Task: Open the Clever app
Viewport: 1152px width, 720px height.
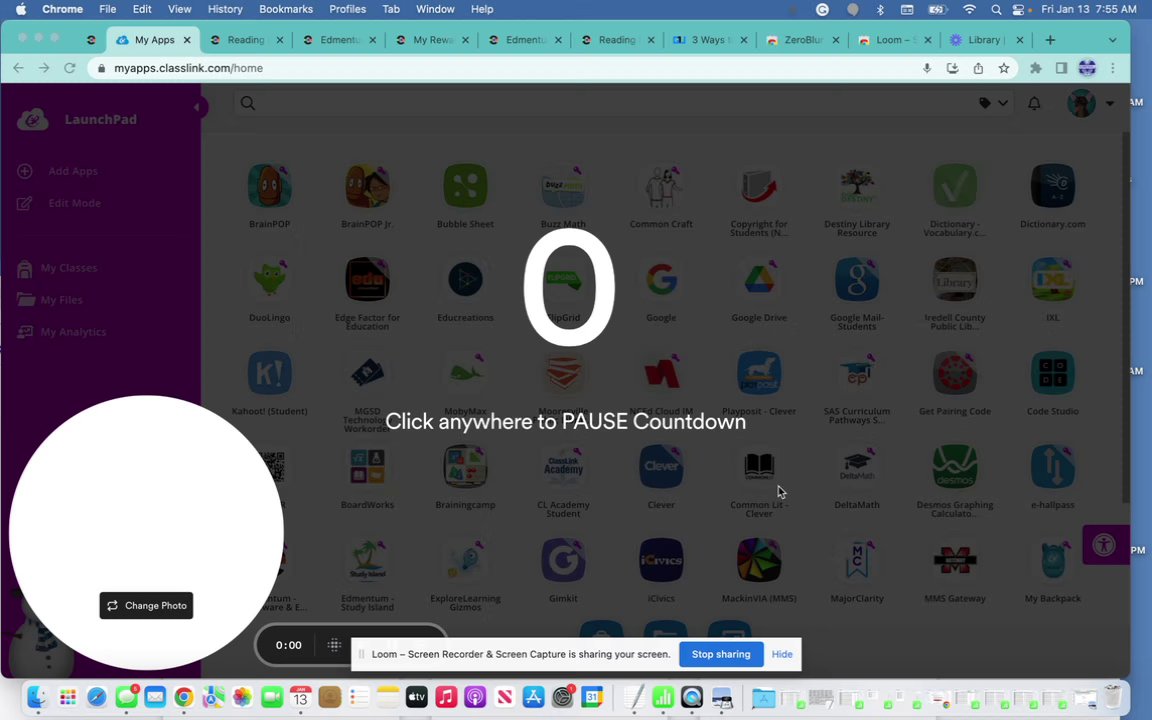Action: pos(661,467)
